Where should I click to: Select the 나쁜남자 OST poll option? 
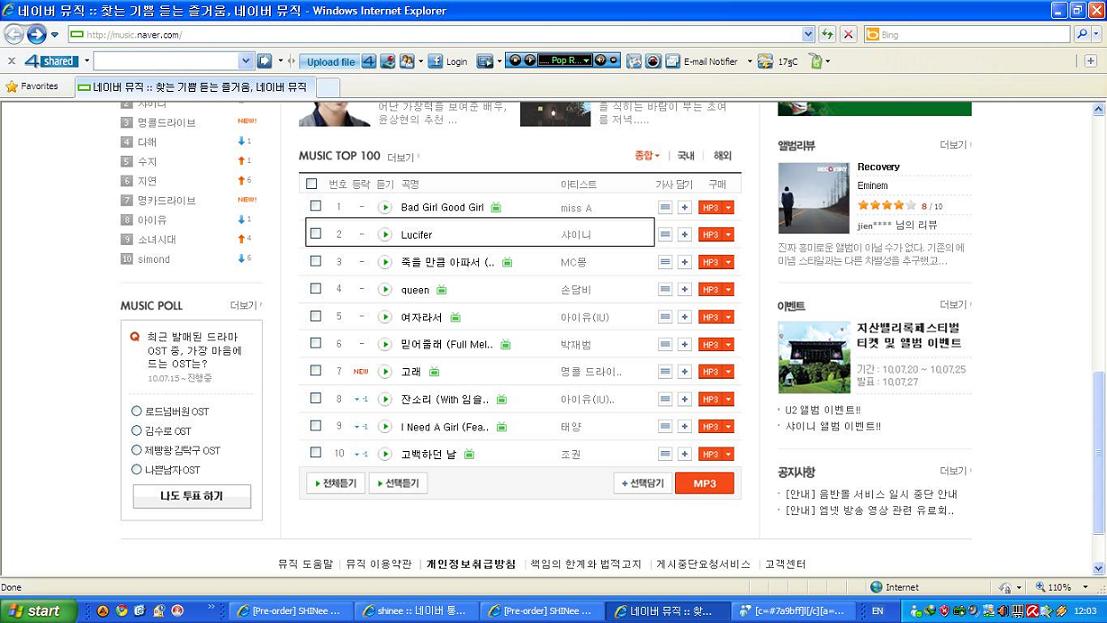coord(136,469)
